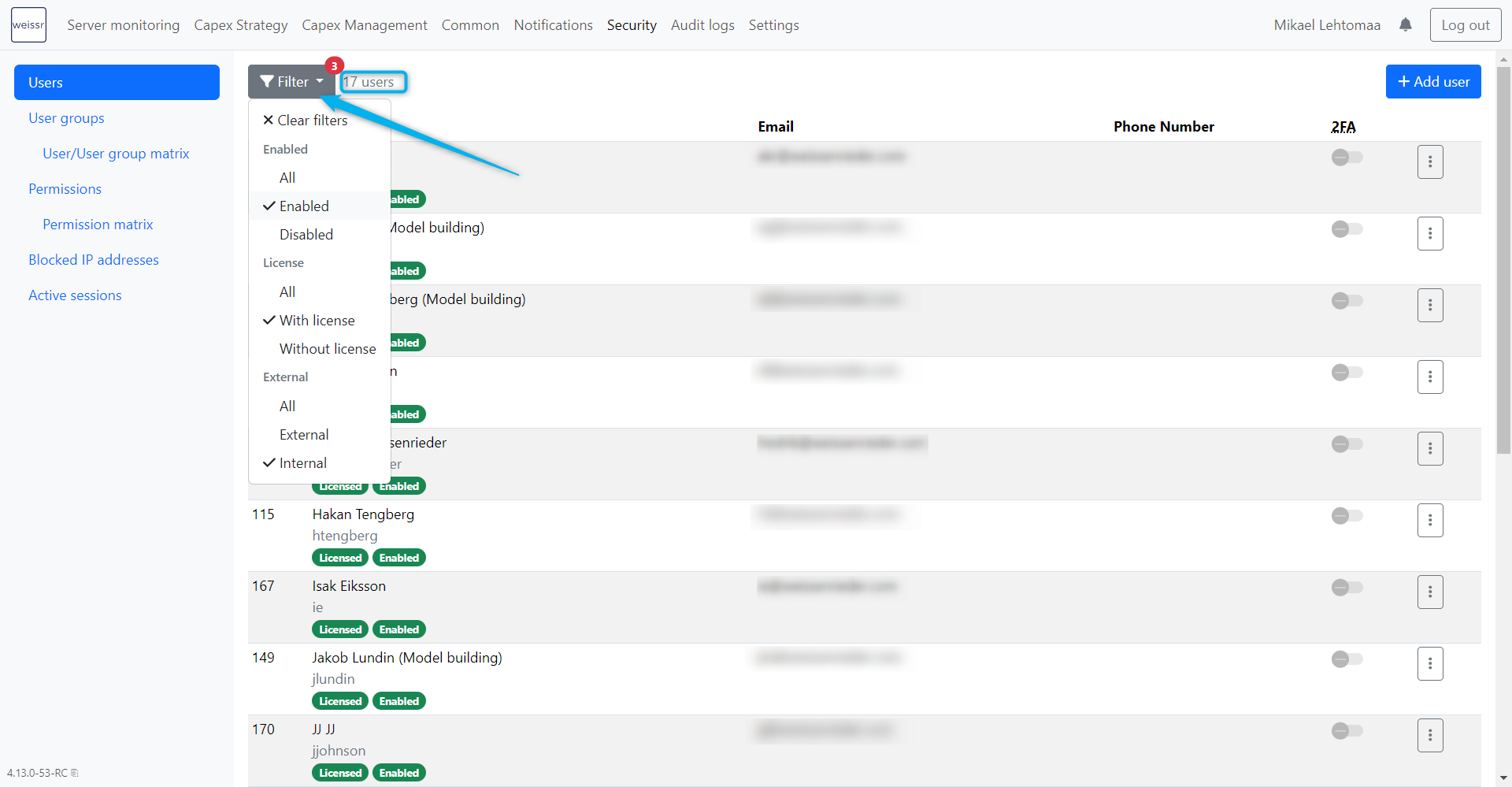1512x787 pixels.
Task: Toggle 2FA for Jakob Lundin
Action: (x=1347, y=659)
